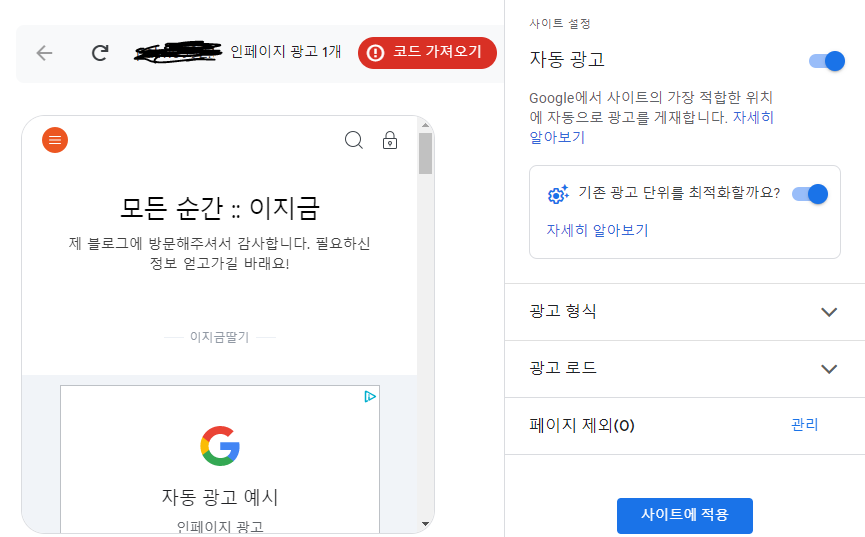
Task: Click the preview scrollbar down arrow
Action: tap(425, 524)
